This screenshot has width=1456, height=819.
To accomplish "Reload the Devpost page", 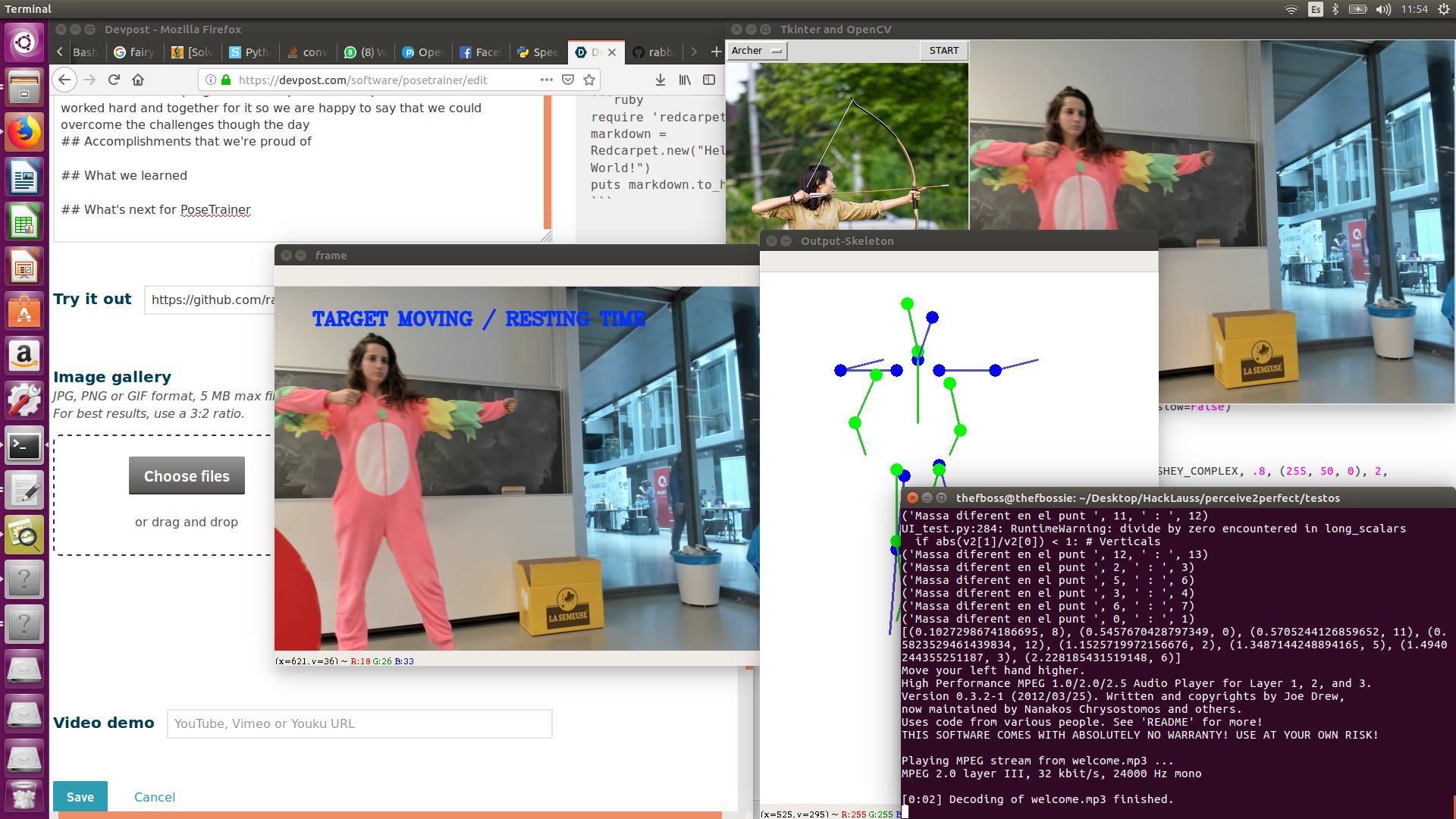I will click(x=114, y=80).
